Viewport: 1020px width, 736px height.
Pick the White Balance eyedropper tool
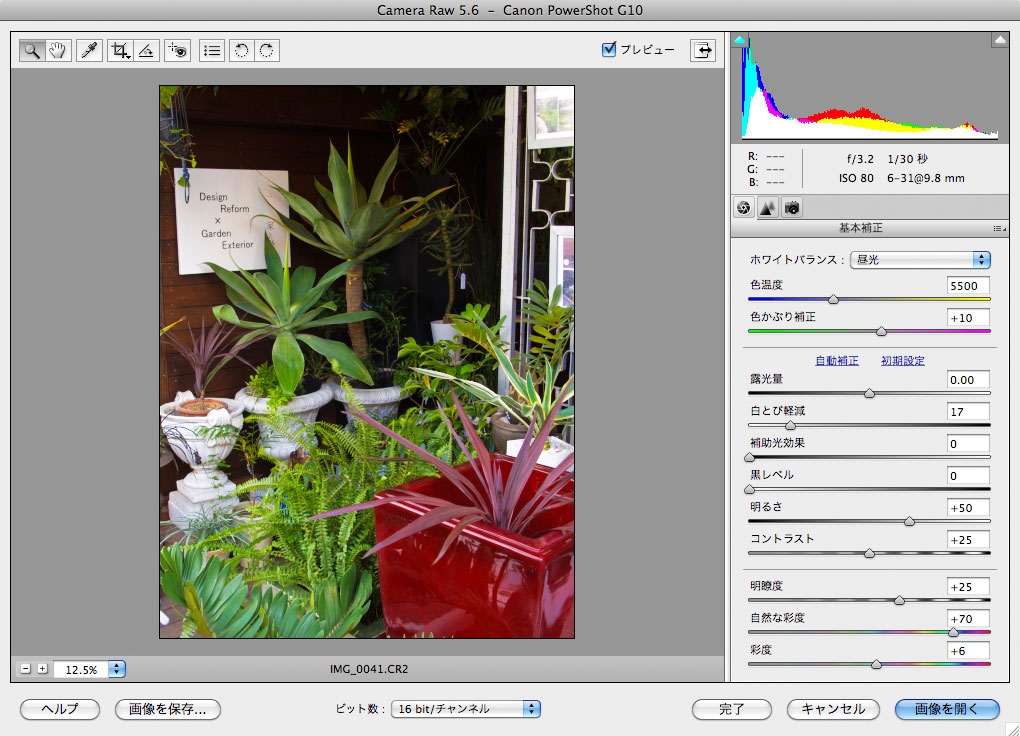(x=90, y=51)
